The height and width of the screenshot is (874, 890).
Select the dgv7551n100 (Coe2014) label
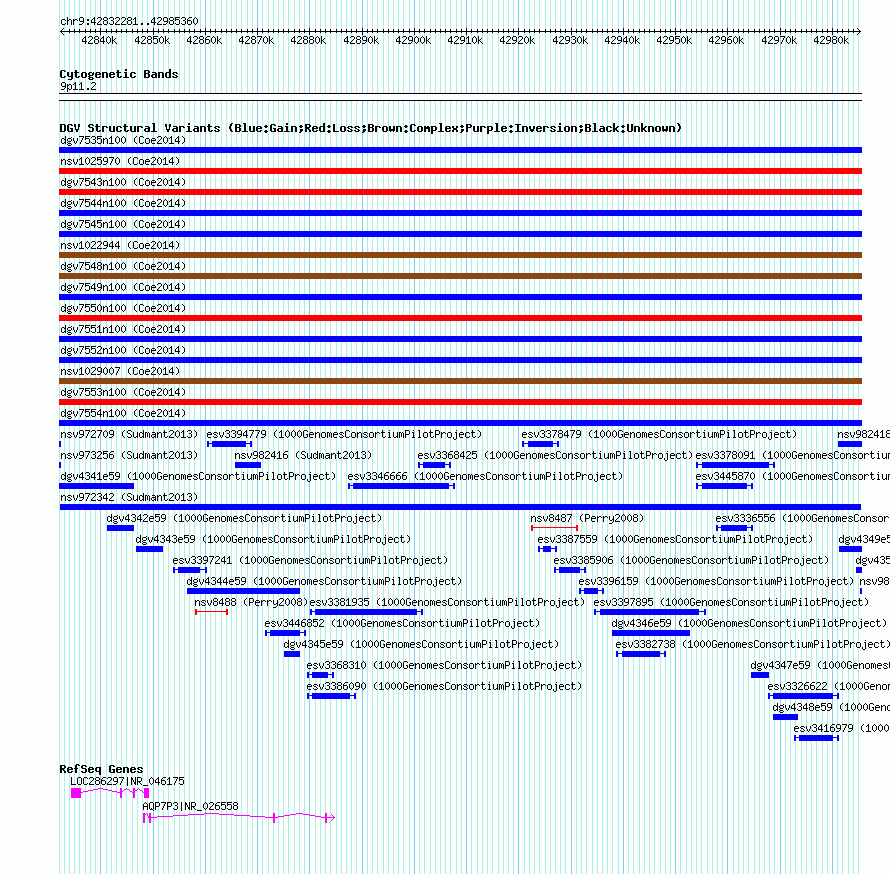pyautogui.click(x=123, y=329)
